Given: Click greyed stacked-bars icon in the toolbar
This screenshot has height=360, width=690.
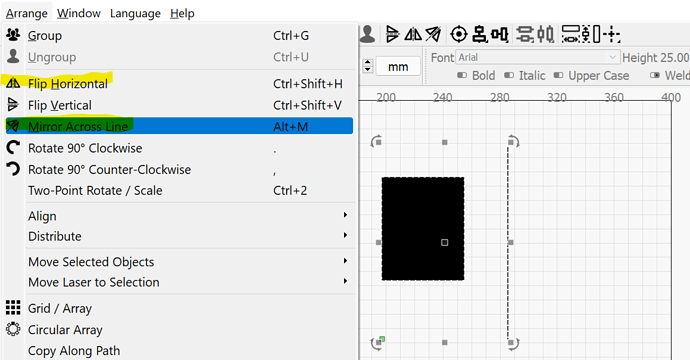Looking at the screenshot, I should (525, 34).
